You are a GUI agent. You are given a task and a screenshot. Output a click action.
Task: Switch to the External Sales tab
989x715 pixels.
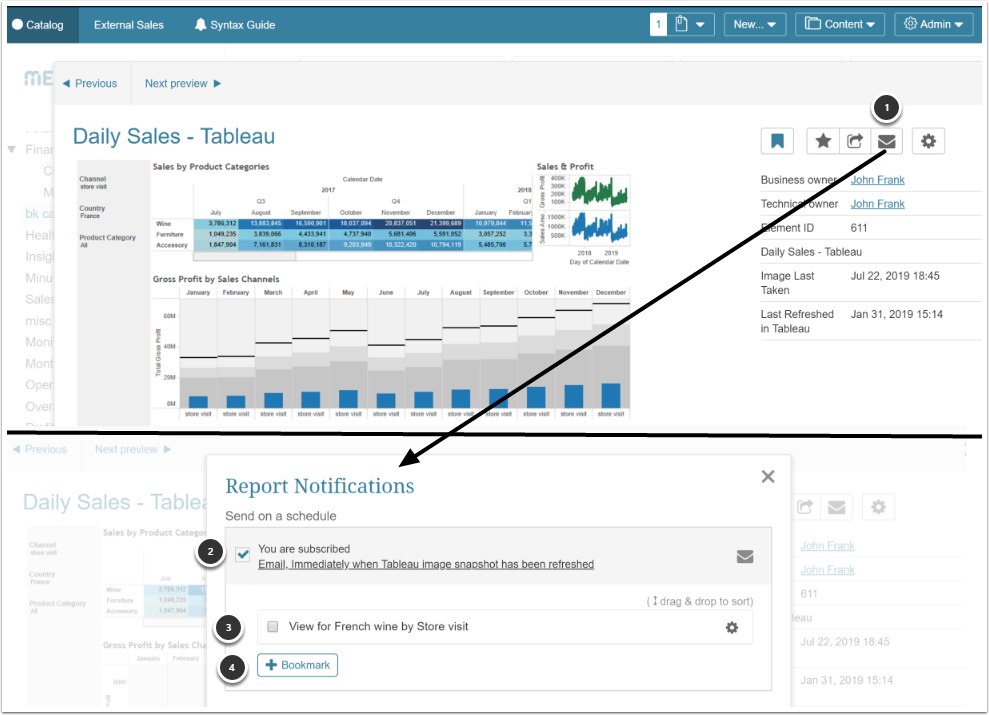coord(129,25)
